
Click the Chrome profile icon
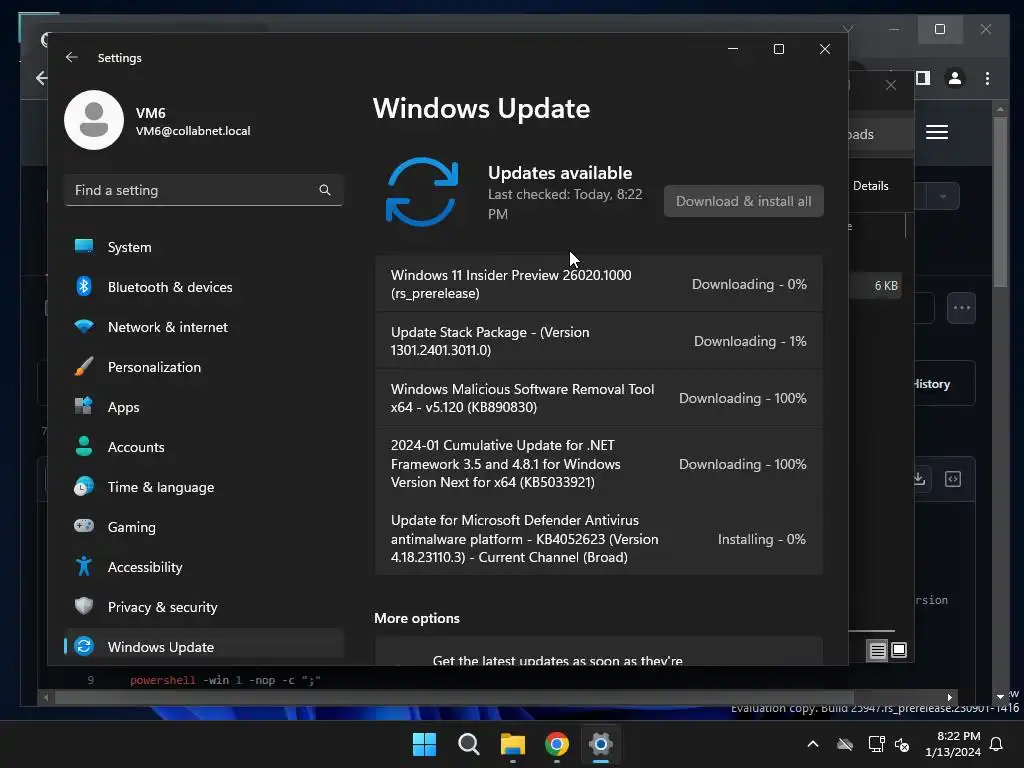click(955, 78)
